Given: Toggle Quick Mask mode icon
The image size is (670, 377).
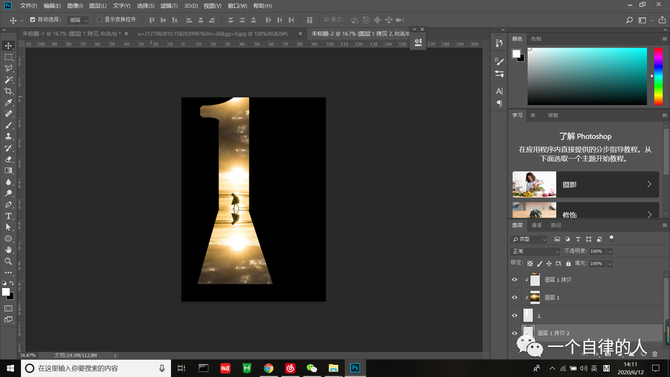Looking at the screenshot, I should click(x=8, y=308).
